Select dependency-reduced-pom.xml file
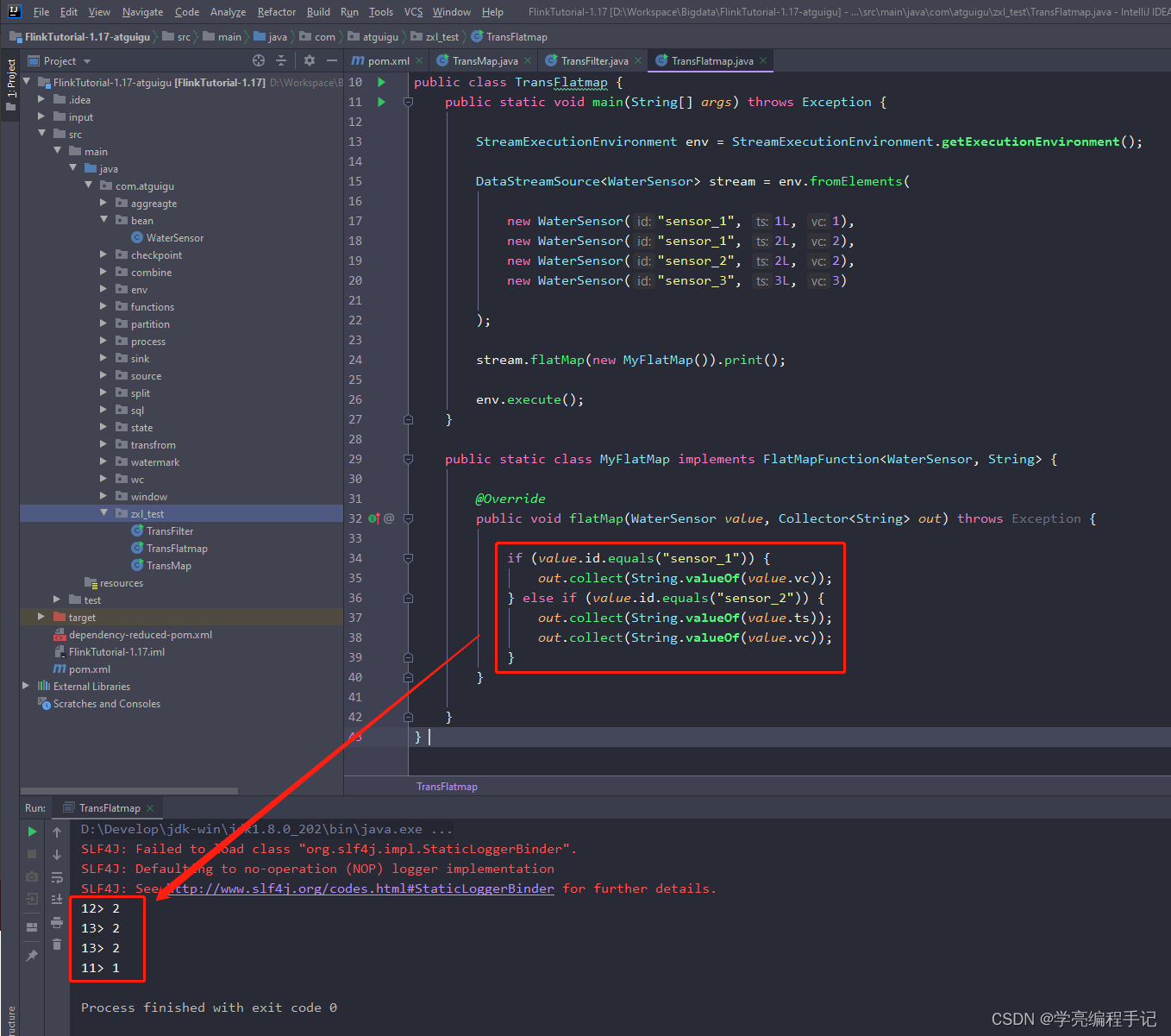Image resolution: width=1171 pixels, height=1036 pixels. tap(141, 635)
